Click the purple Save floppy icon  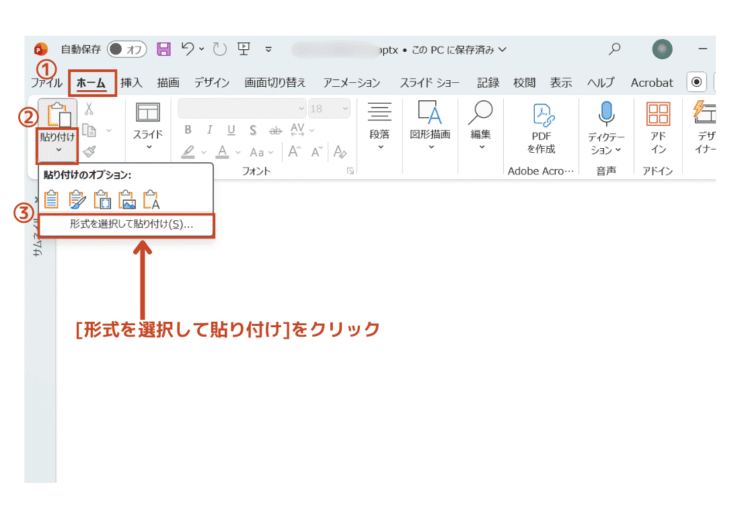click(164, 49)
